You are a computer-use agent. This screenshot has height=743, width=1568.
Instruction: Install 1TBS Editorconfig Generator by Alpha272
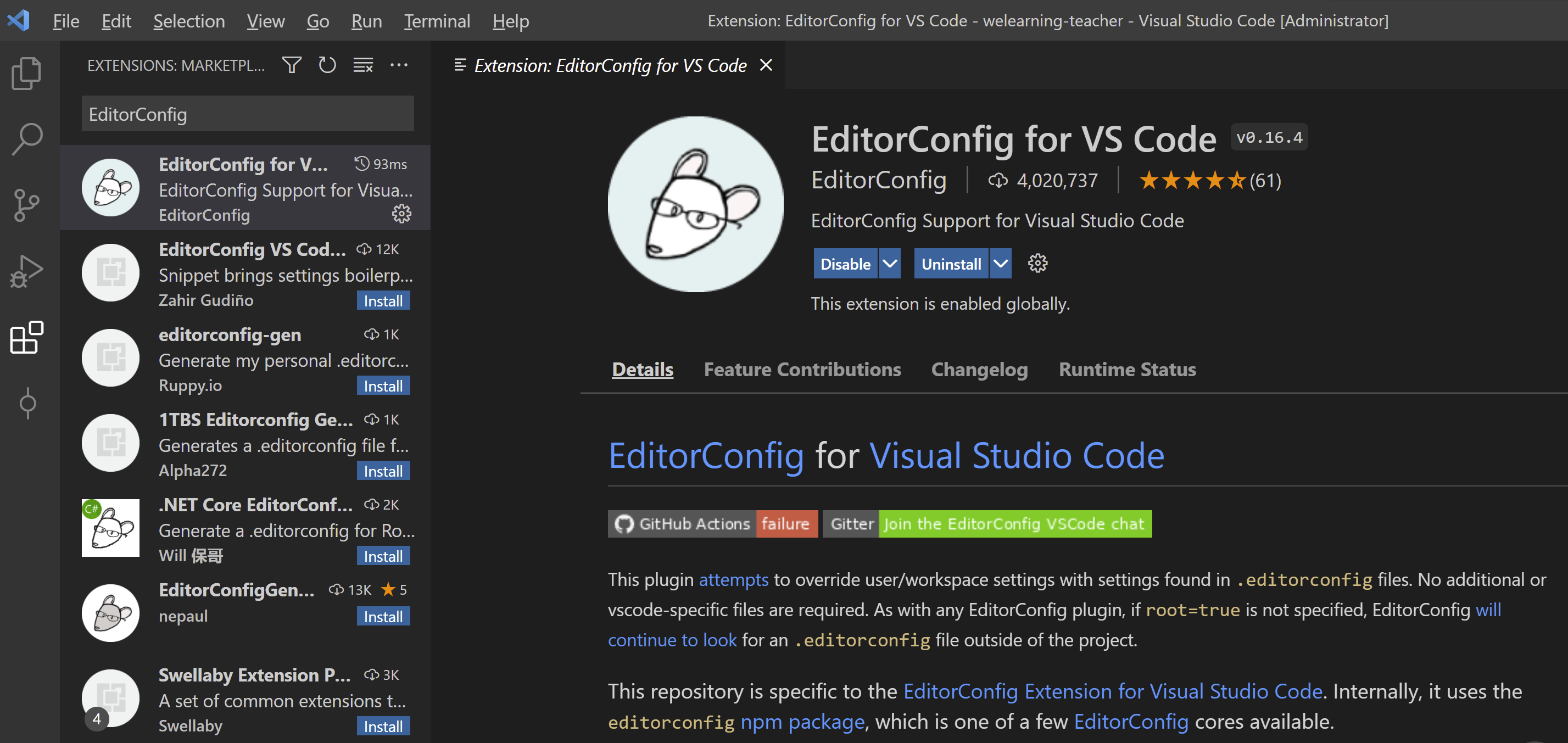tap(383, 471)
